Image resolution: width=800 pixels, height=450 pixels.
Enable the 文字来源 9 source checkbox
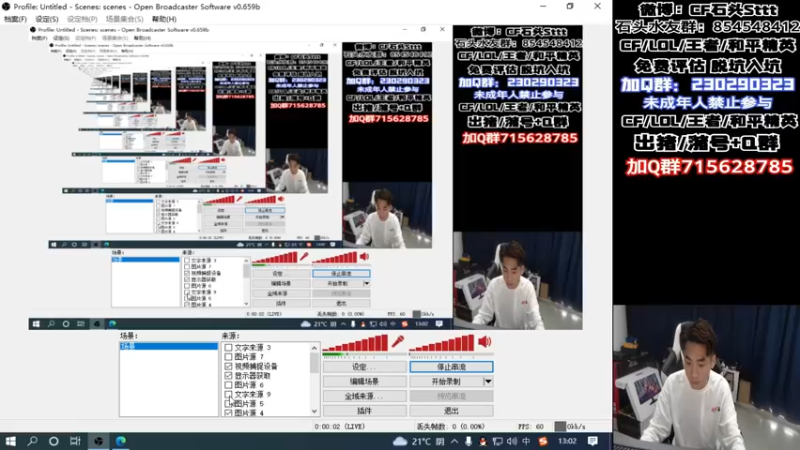coord(228,394)
